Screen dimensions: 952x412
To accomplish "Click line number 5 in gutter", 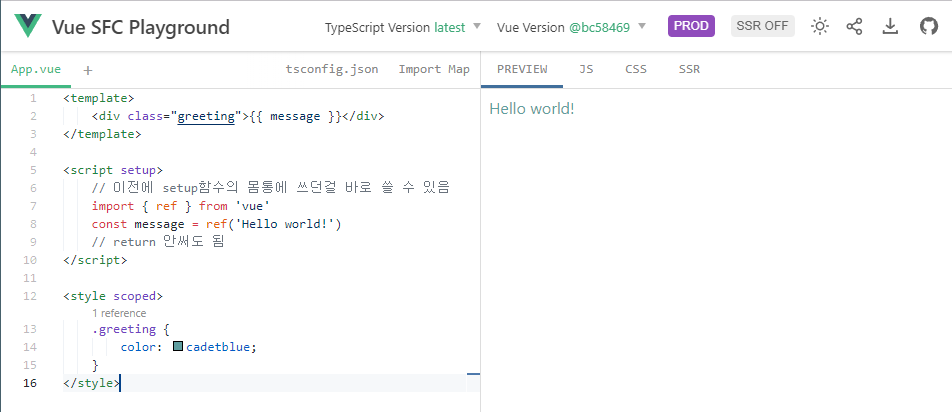I will pyautogui.click(x=33, y=170).
